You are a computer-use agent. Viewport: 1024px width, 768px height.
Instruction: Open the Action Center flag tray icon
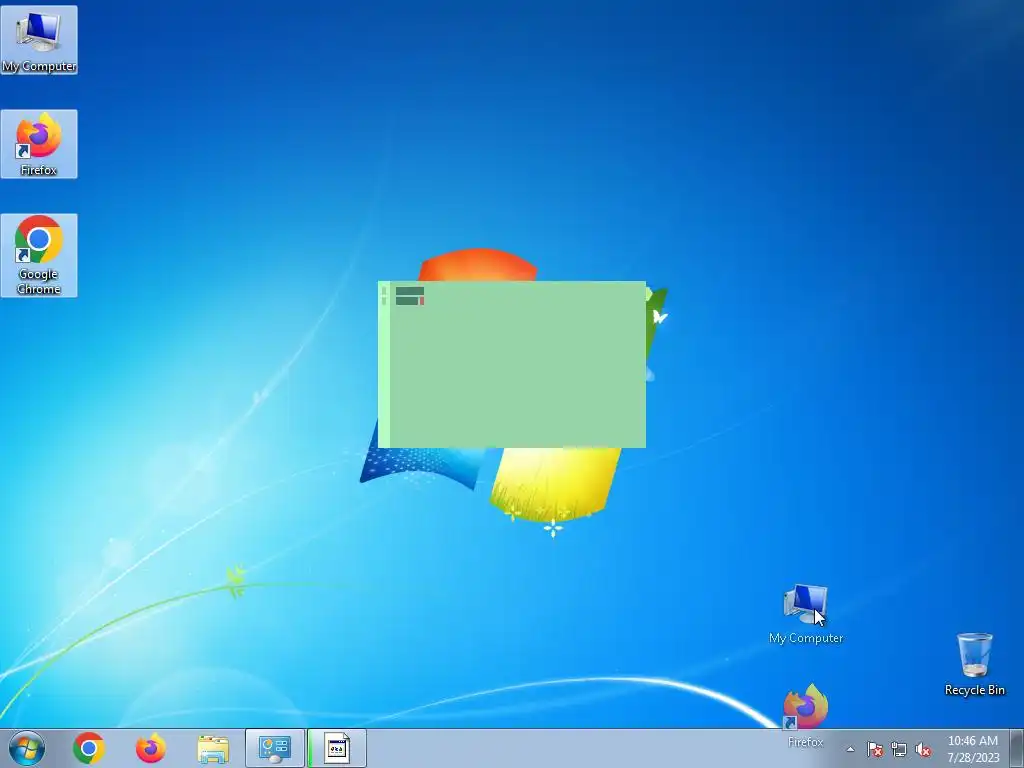(x=875, y=749)
